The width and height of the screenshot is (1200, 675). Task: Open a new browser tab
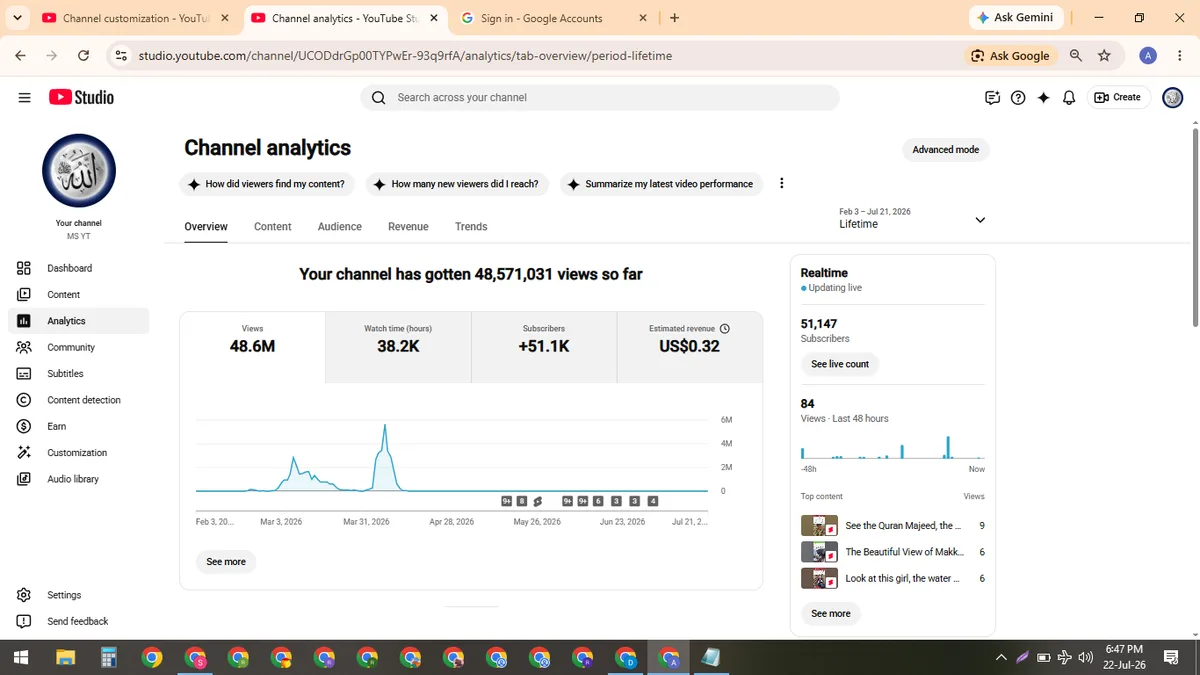click(x=675, y=18)
